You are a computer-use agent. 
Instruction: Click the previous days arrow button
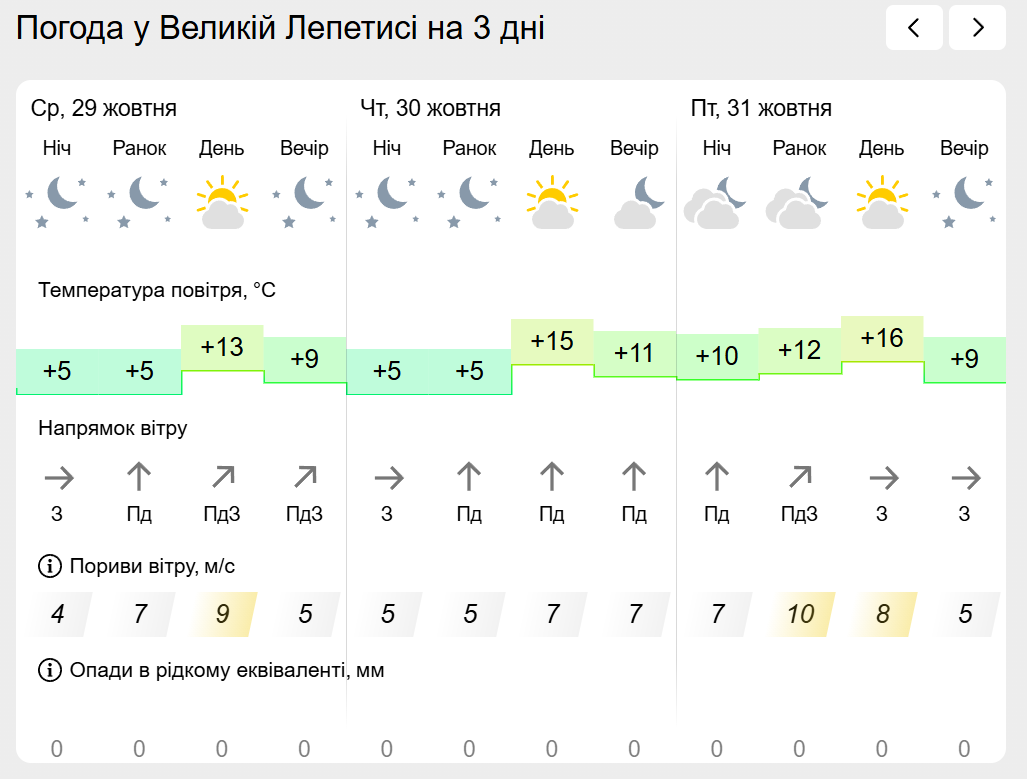914,28
